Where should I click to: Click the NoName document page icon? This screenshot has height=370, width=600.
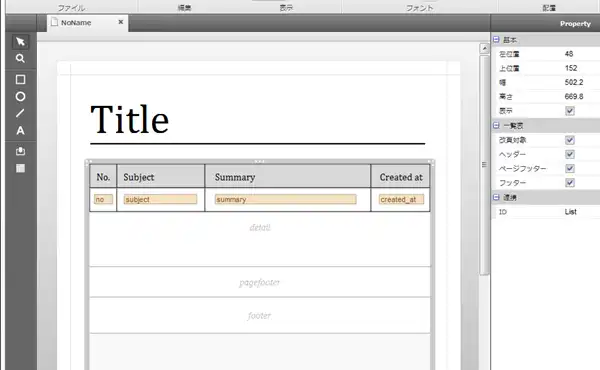pos(55,22)
